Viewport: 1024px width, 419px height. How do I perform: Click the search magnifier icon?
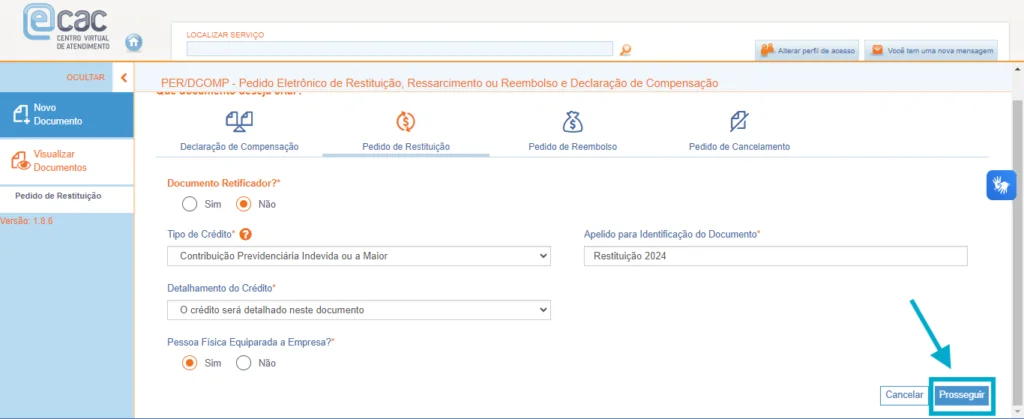626,49
